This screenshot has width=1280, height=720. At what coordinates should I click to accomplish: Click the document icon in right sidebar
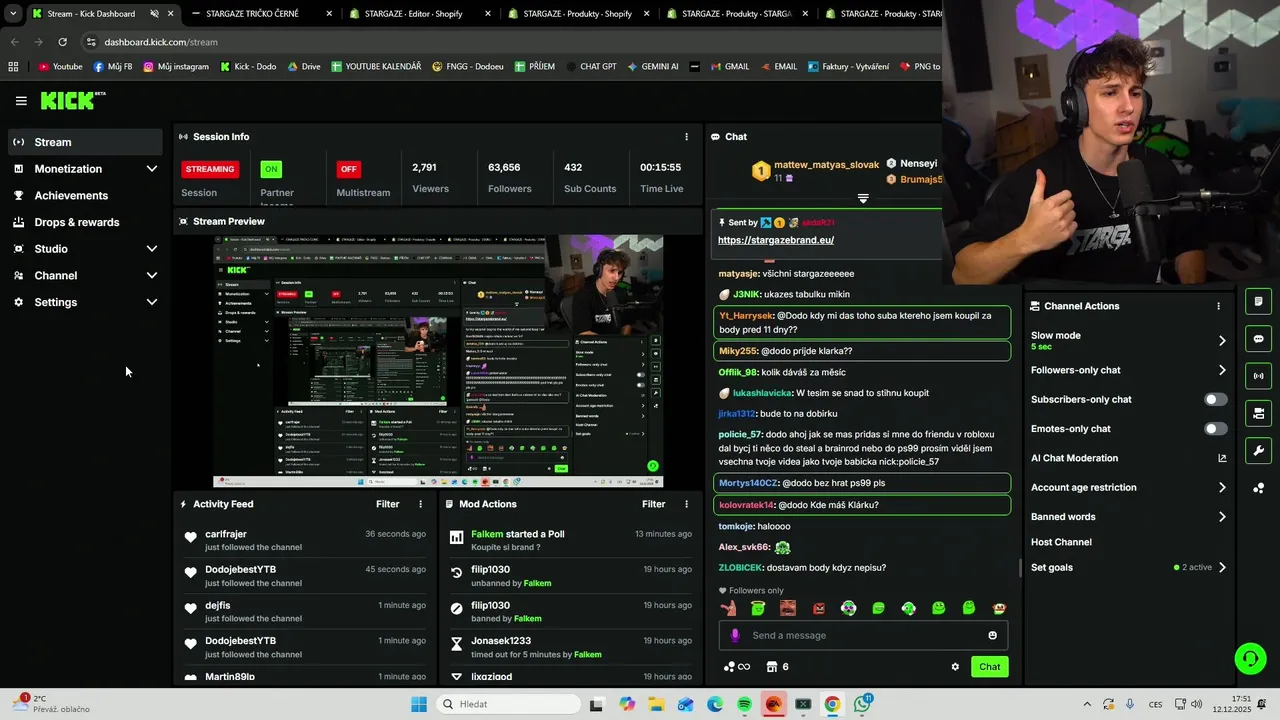[1258, 301]
